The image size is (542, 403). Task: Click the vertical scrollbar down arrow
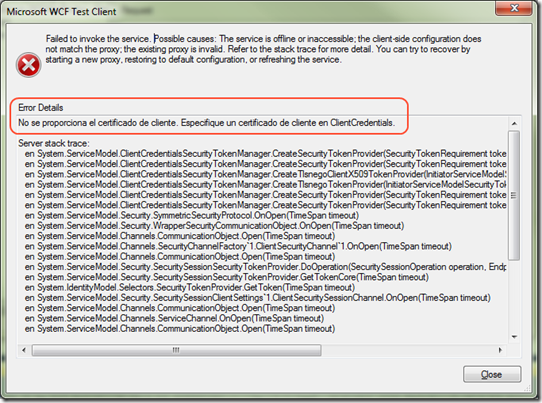pyautogui.click(x=514, y=337)
